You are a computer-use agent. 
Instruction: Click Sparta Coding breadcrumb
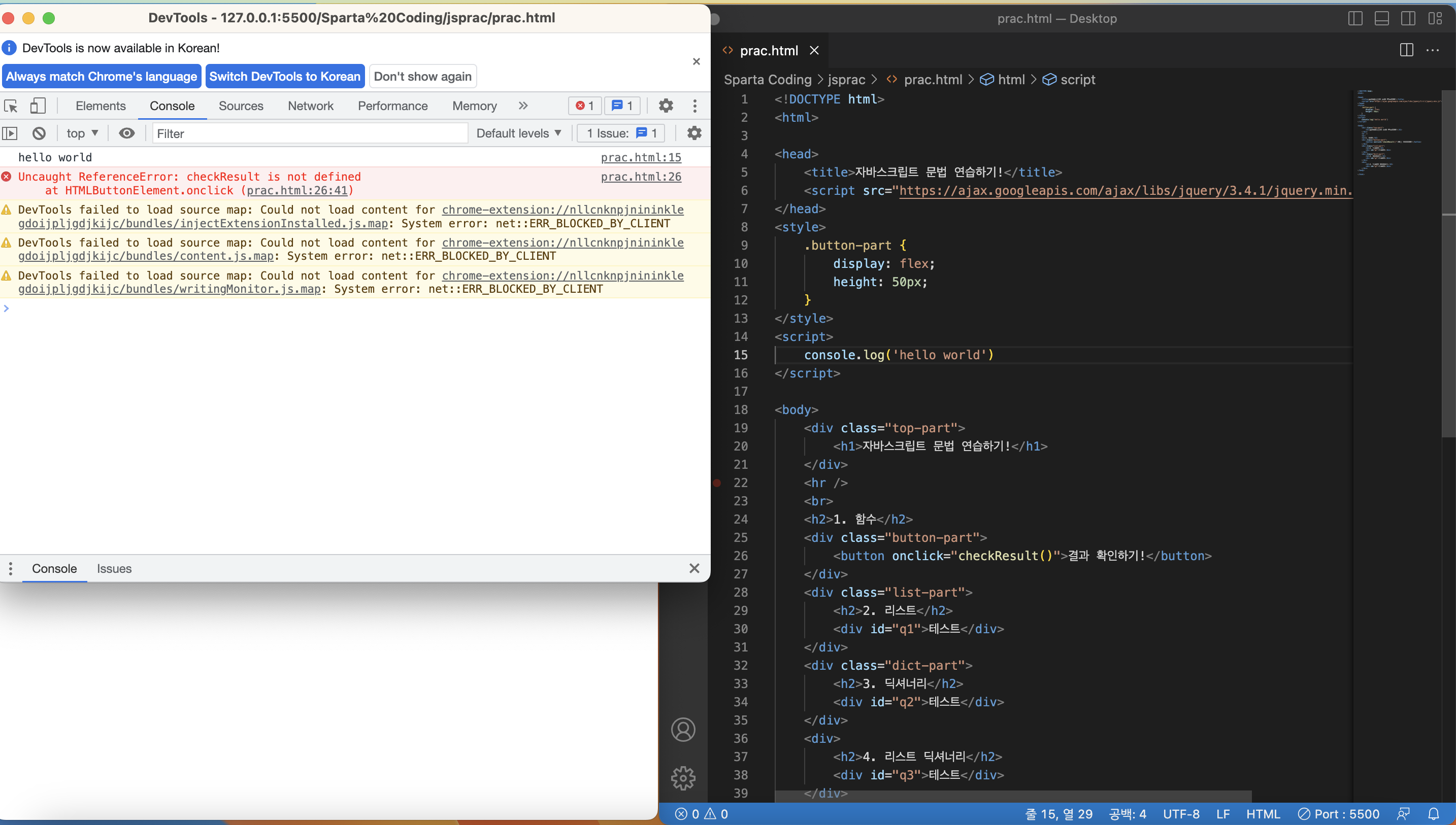tap(768, 80)
